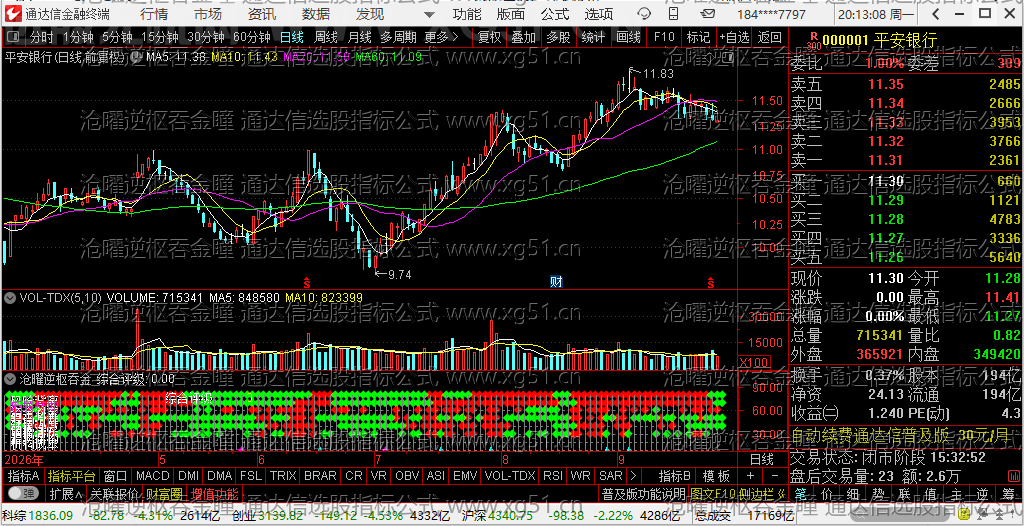1024x526 pixels.
Task: Switch indicator to DMI
Action: [x=188, y=476]
